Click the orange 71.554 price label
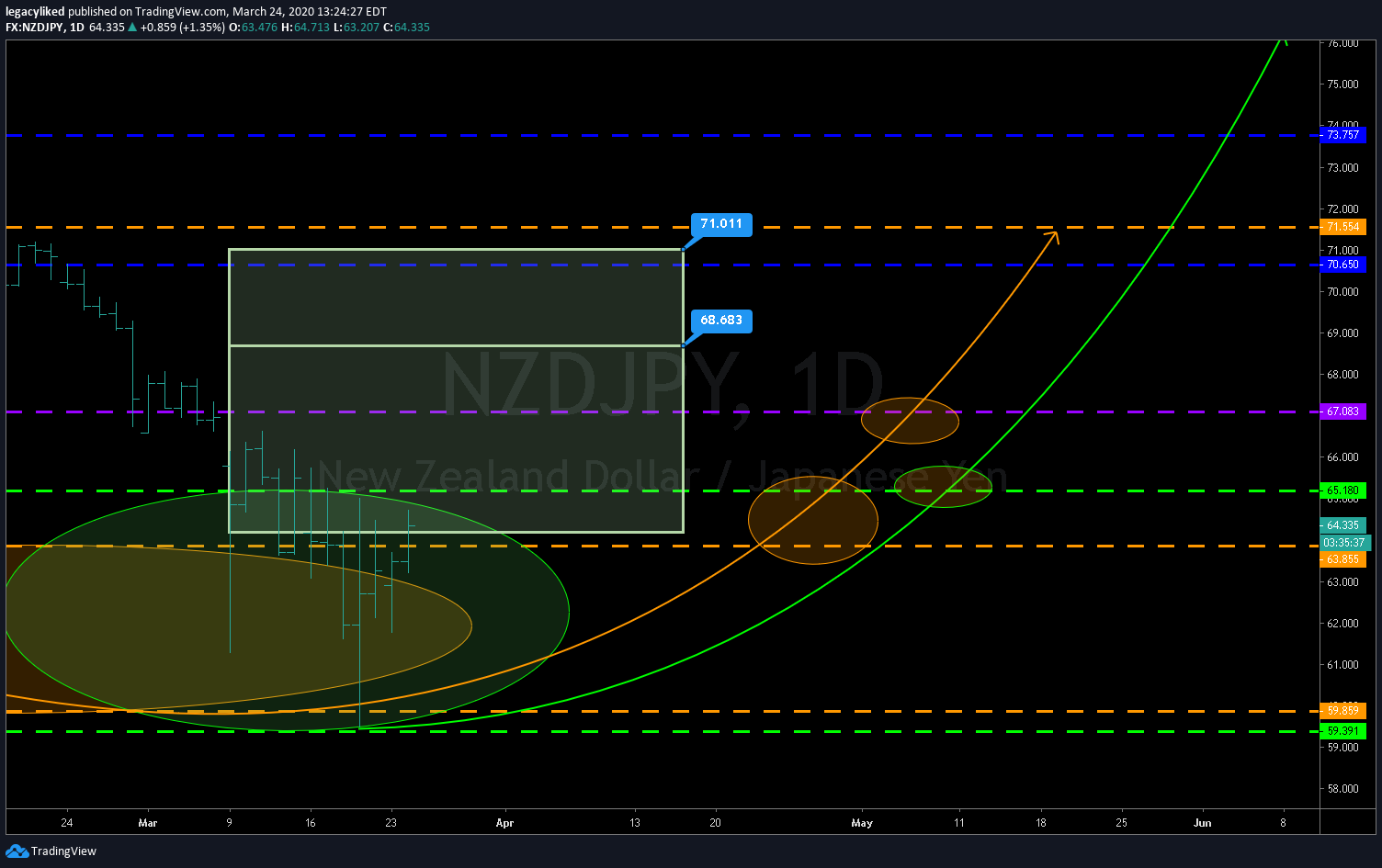 [1342, 227]
